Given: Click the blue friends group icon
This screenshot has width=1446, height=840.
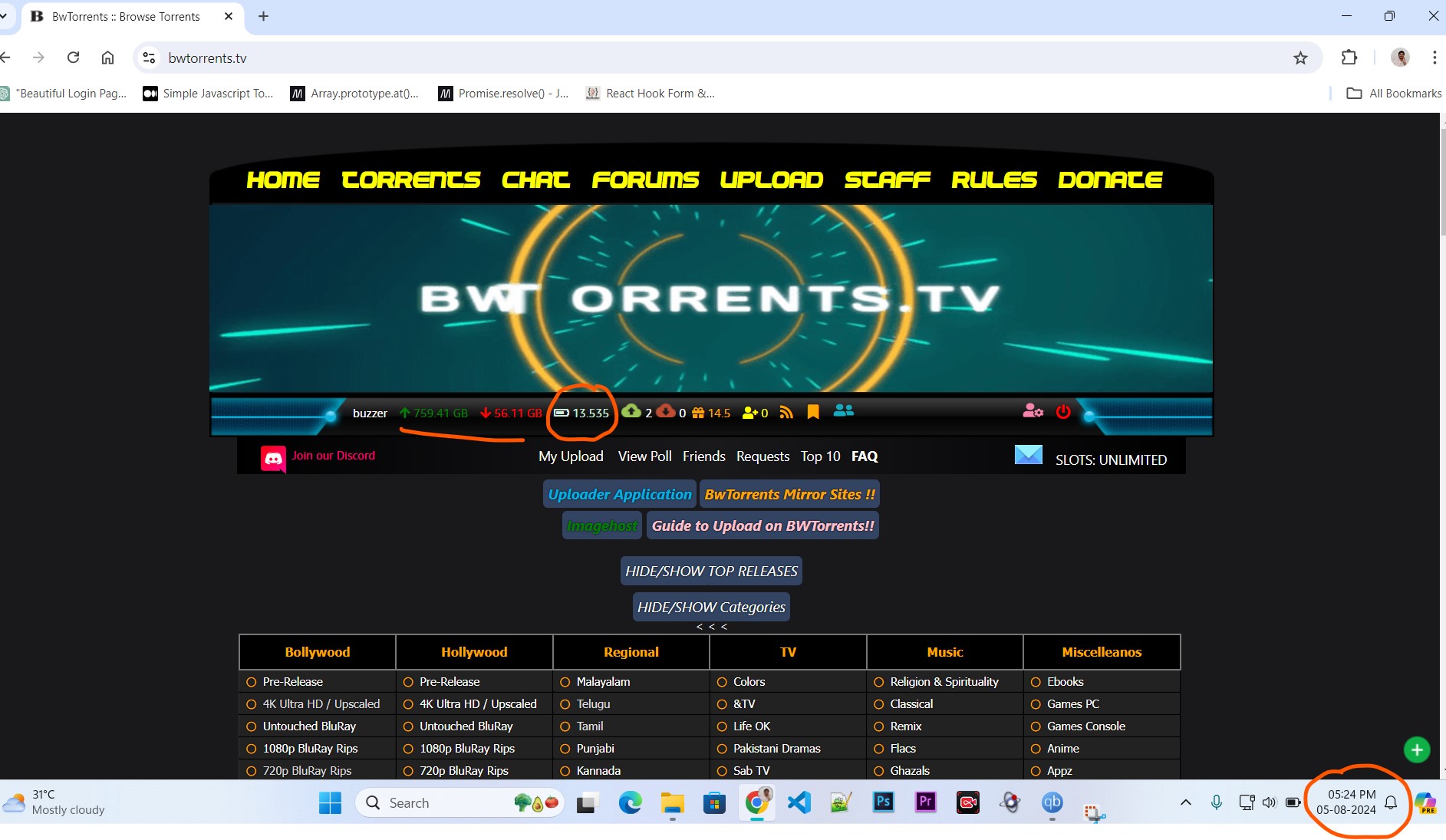Looking at the screenshot, I should pos(844,411).
